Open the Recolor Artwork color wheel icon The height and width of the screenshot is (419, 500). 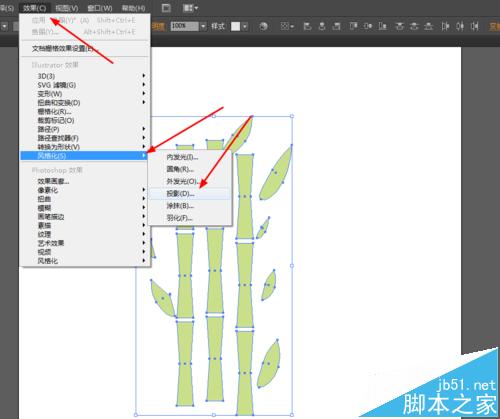263,26
